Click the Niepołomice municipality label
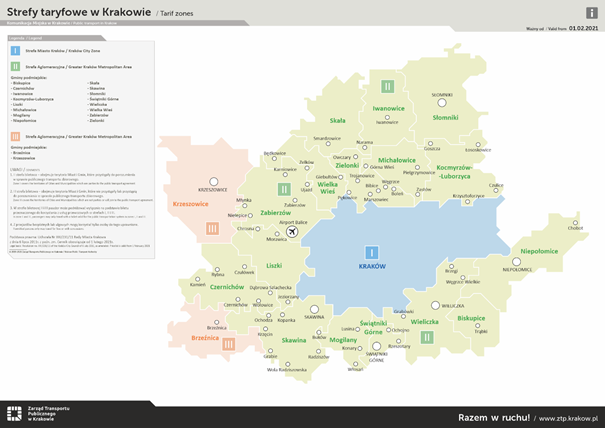 coord(546,251)
